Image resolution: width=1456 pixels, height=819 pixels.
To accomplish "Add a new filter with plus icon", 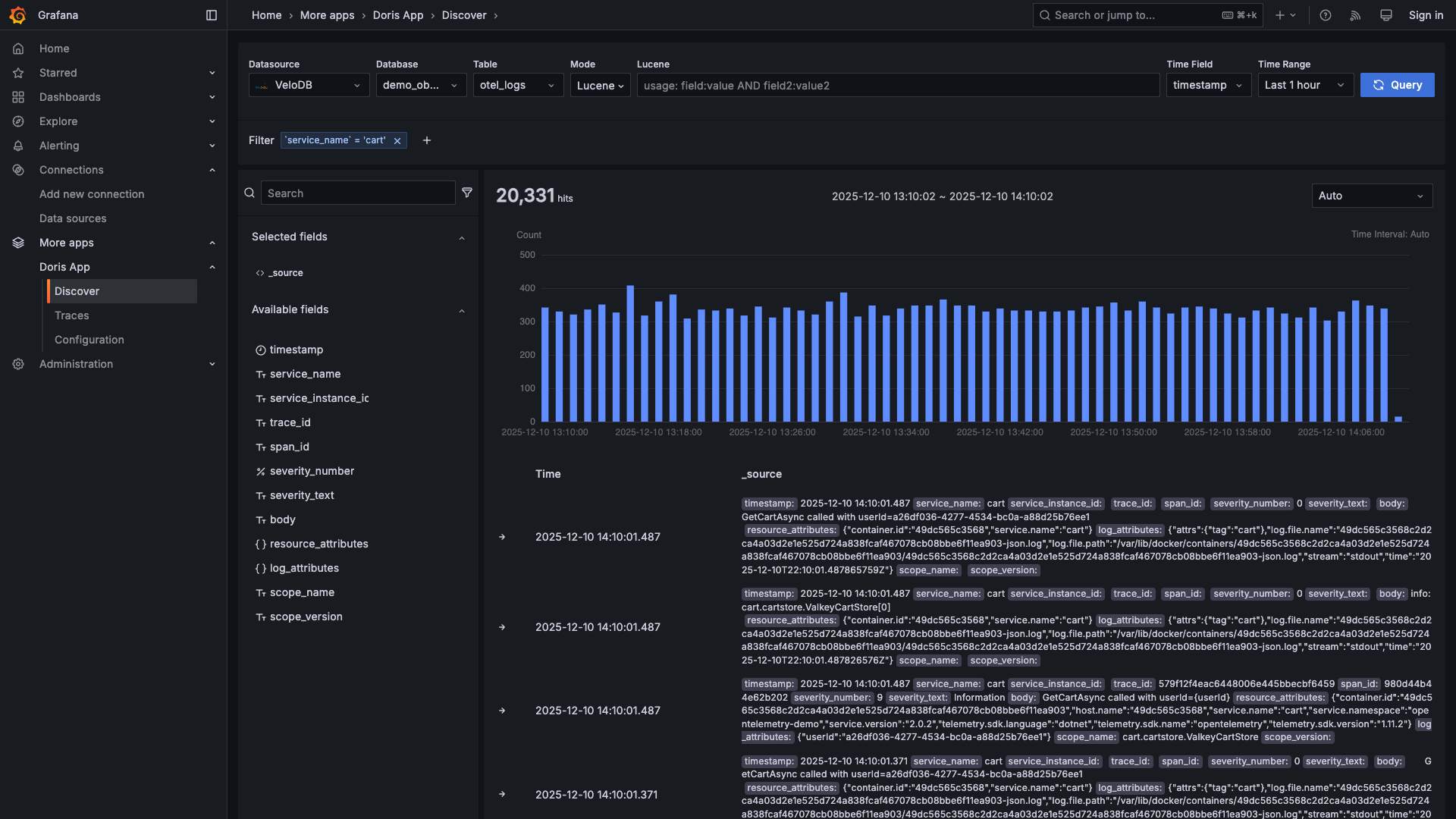I will pos(427,140).
